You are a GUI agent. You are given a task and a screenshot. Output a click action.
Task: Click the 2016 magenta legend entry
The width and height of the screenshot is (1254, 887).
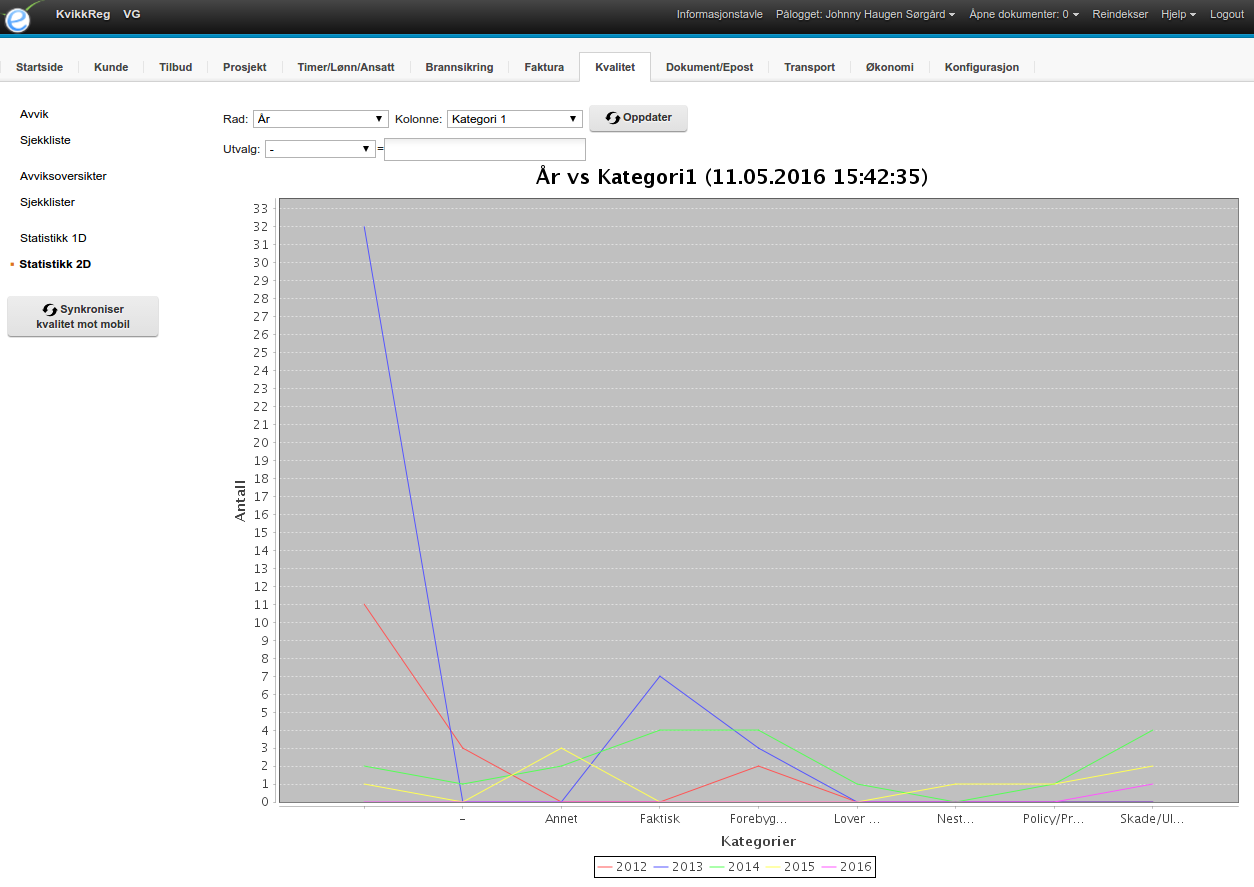846,867
